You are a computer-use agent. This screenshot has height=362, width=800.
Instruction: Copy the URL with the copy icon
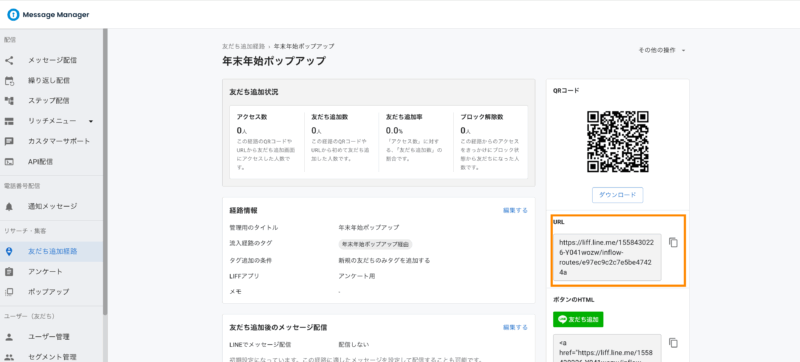pyautogui.click(x=673, y=243)
